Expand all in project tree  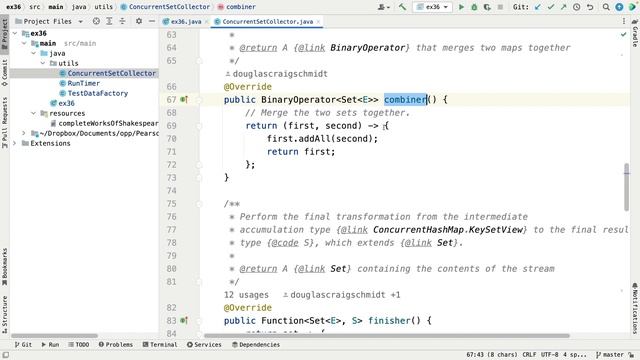tap(109, 21)
